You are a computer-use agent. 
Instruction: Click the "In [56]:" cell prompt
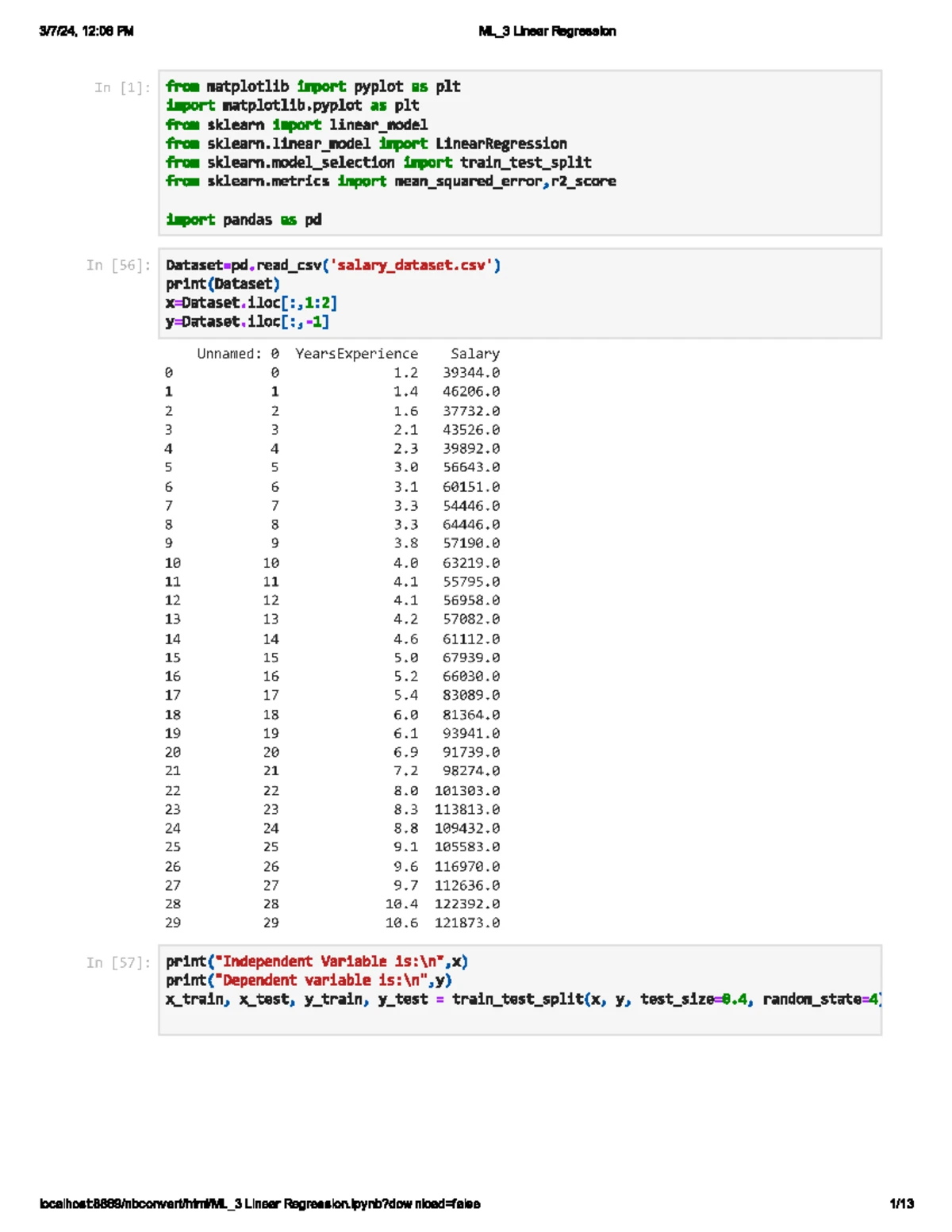pos(117,265)
